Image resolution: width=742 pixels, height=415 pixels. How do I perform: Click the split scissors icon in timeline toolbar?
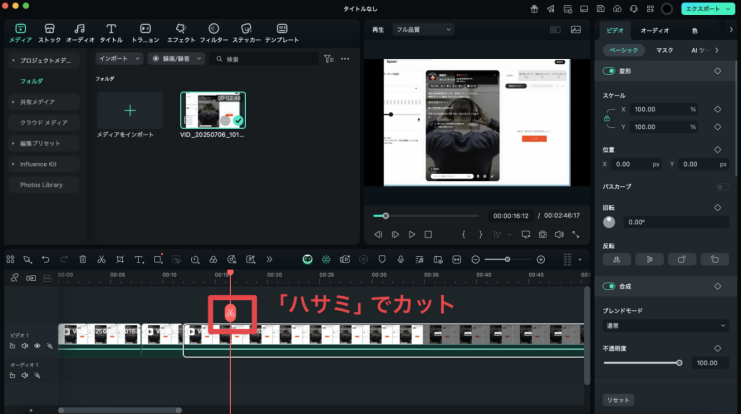pos(101,259)
